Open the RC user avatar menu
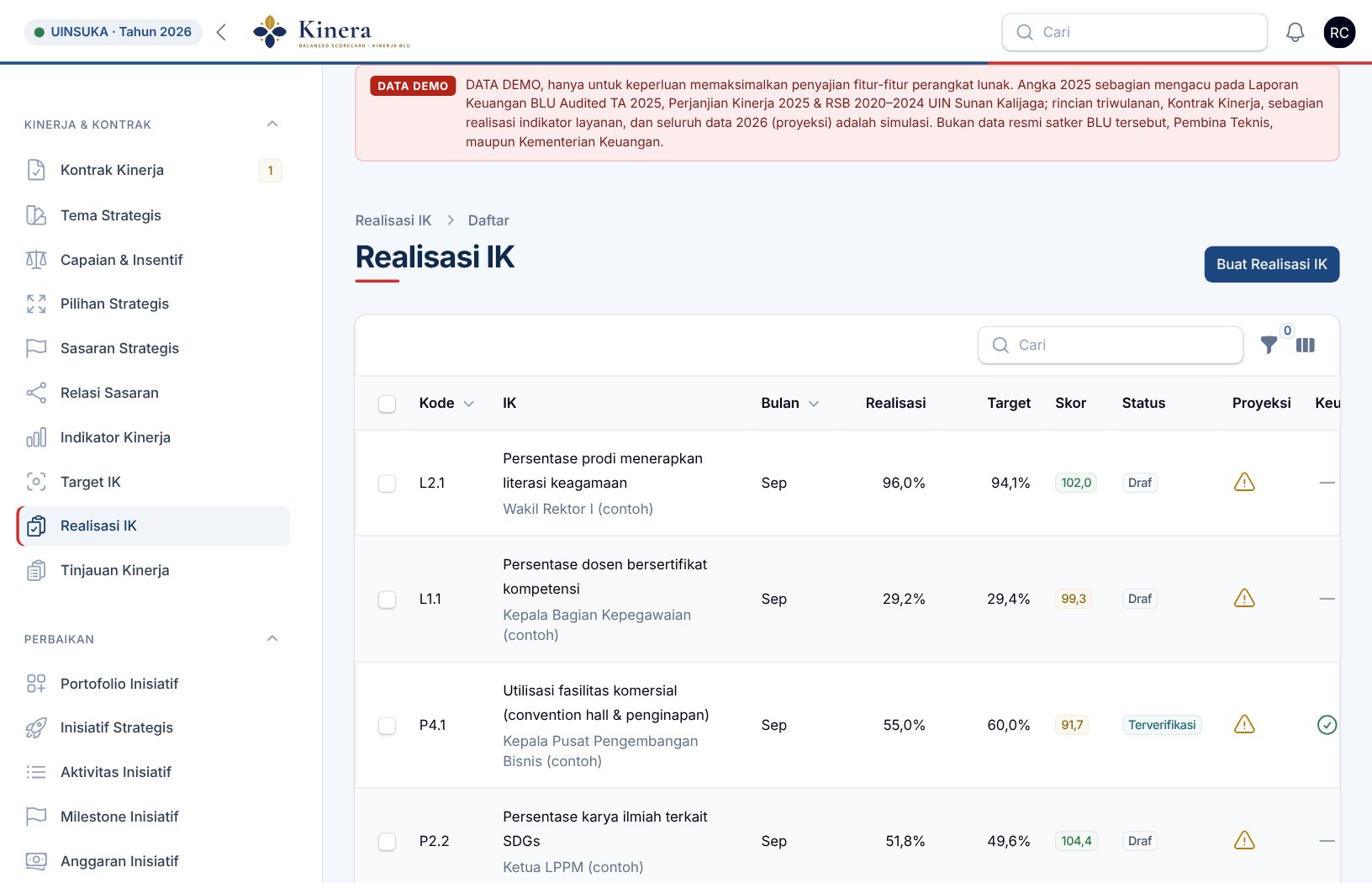 (x=1339, y=32)
